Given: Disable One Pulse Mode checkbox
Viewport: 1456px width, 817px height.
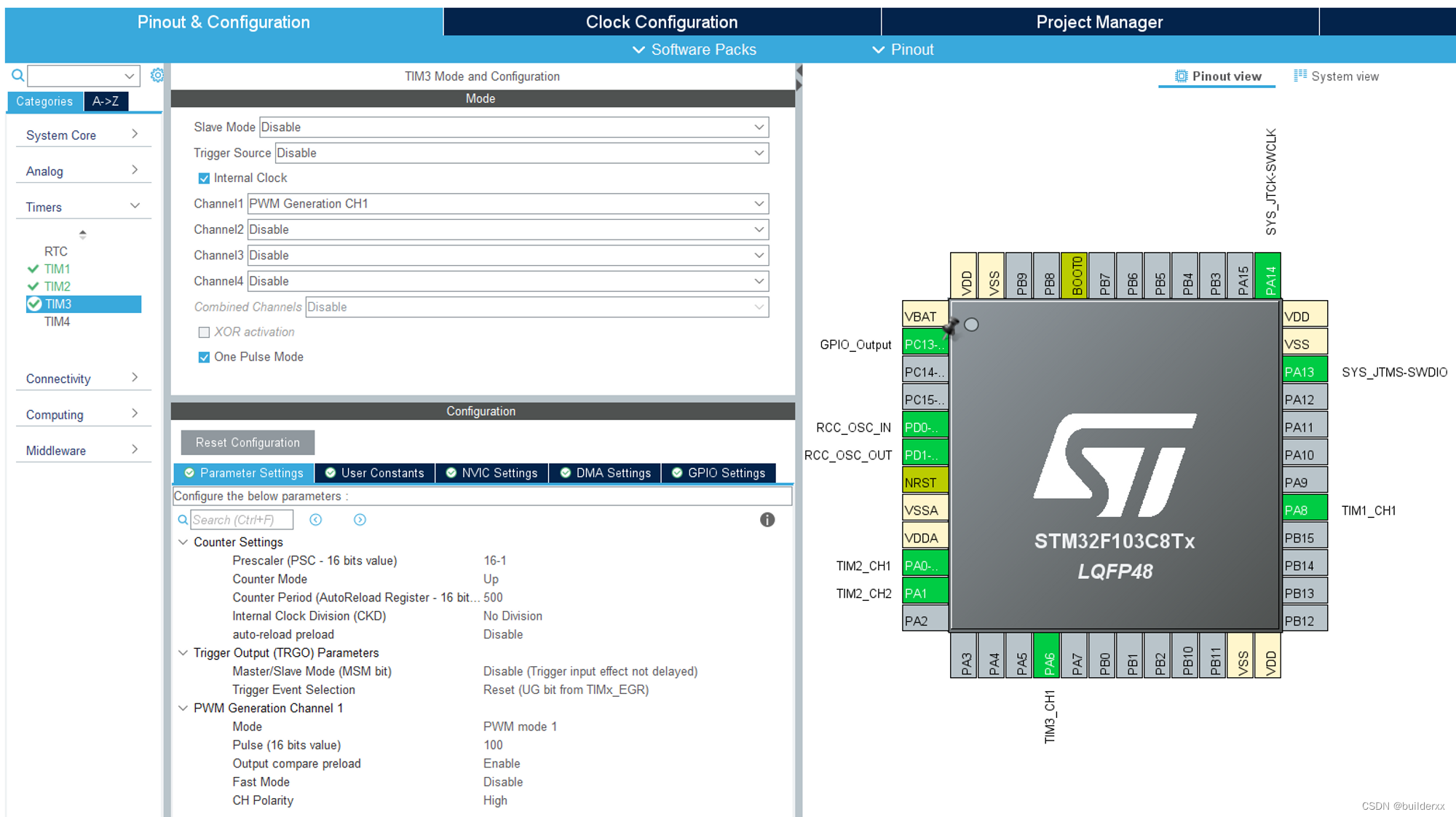Looking at the screenshot, I should (x=204, y=357).
